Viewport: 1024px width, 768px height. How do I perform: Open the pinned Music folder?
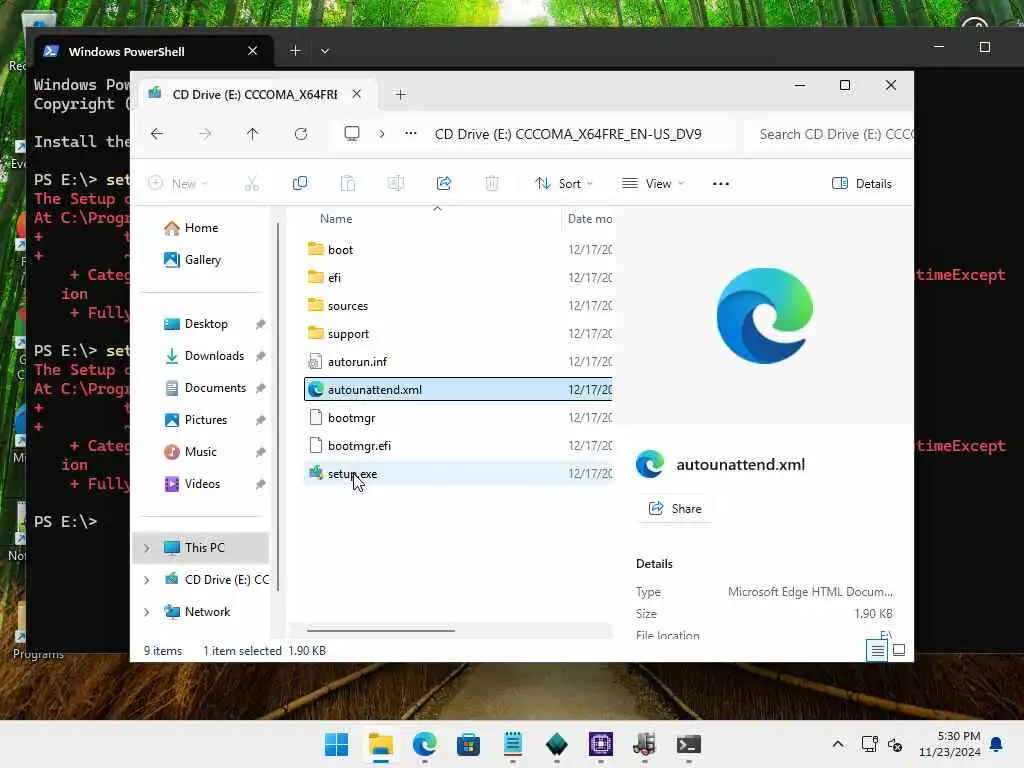[200, 452]
